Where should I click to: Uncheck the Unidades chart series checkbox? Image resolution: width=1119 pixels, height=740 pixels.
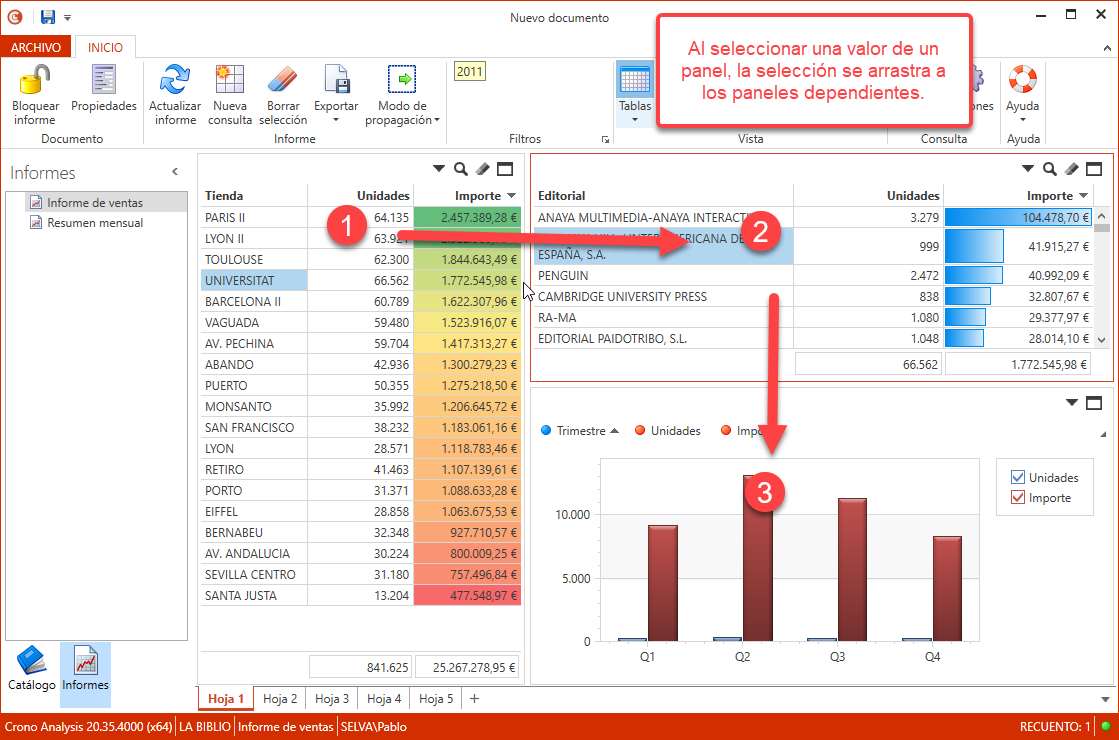coord(1018,478)
